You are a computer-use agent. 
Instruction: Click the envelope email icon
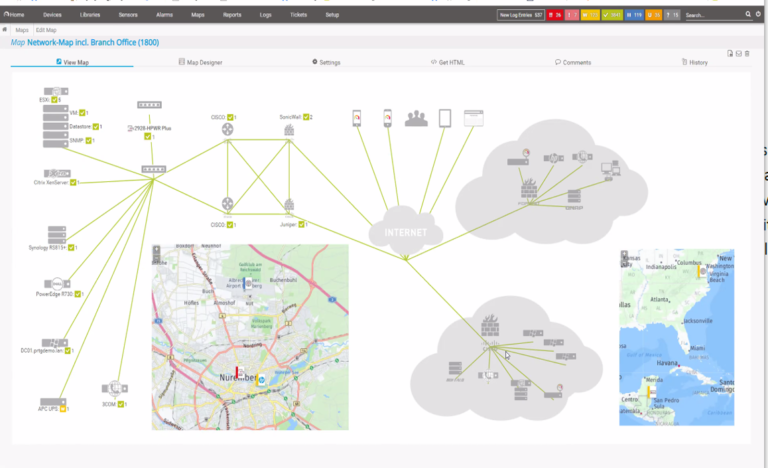coord(739,53)
